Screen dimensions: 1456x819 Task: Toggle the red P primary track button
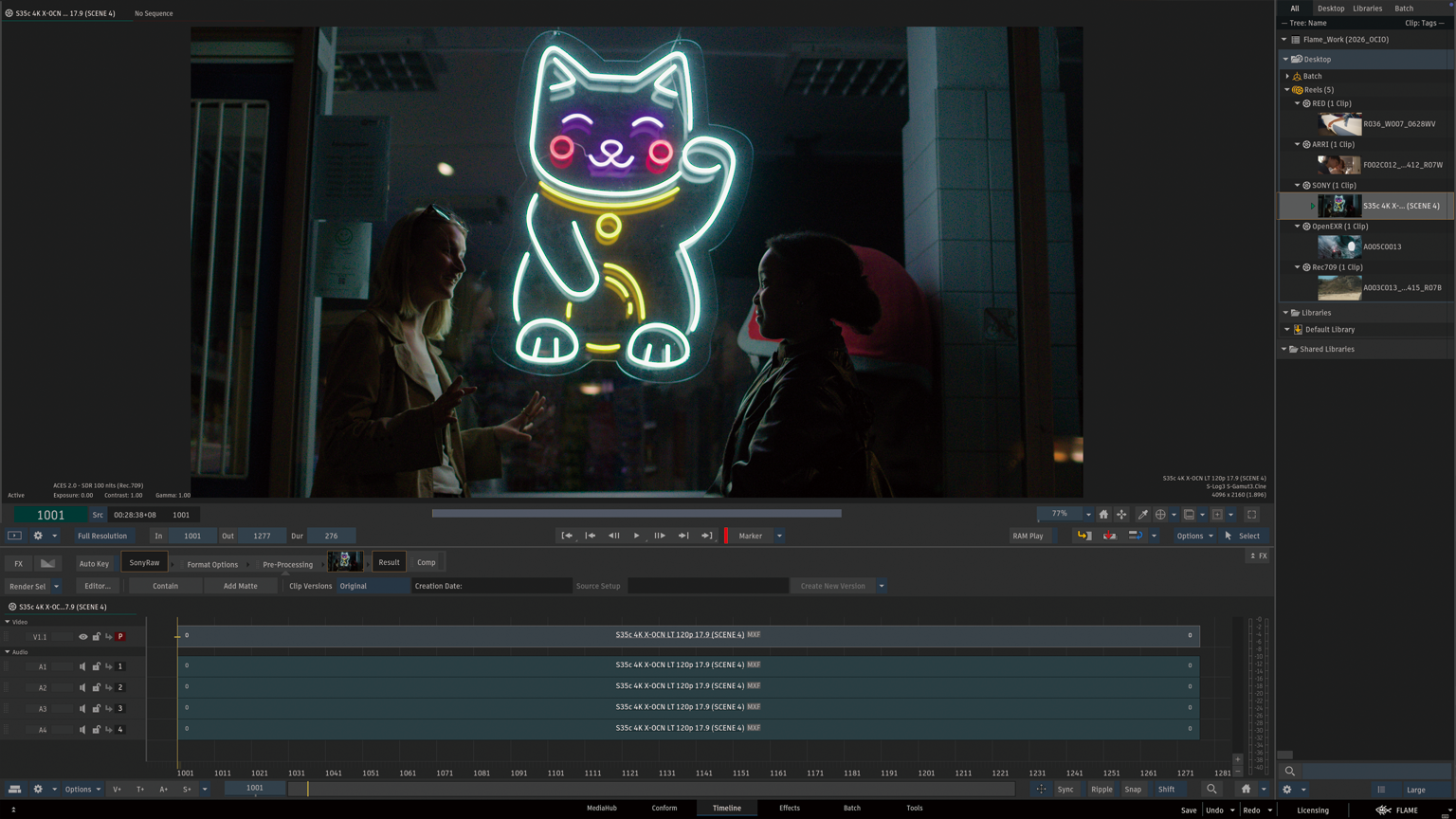pyautogui.click(x=120, y=637)
